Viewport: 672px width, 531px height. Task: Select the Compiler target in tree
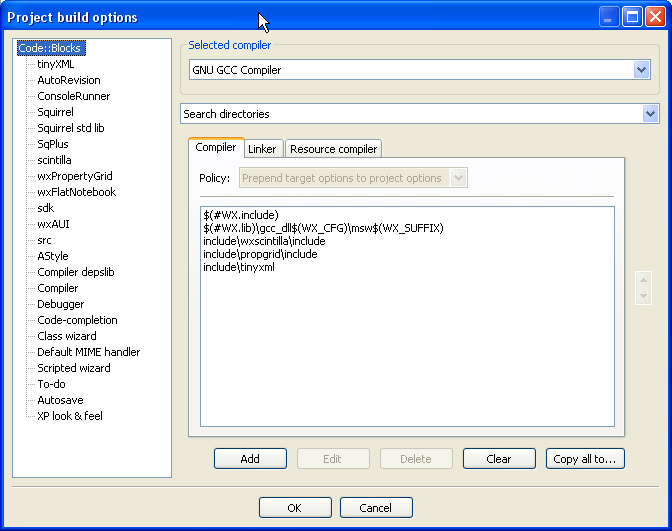pos(57,288)
